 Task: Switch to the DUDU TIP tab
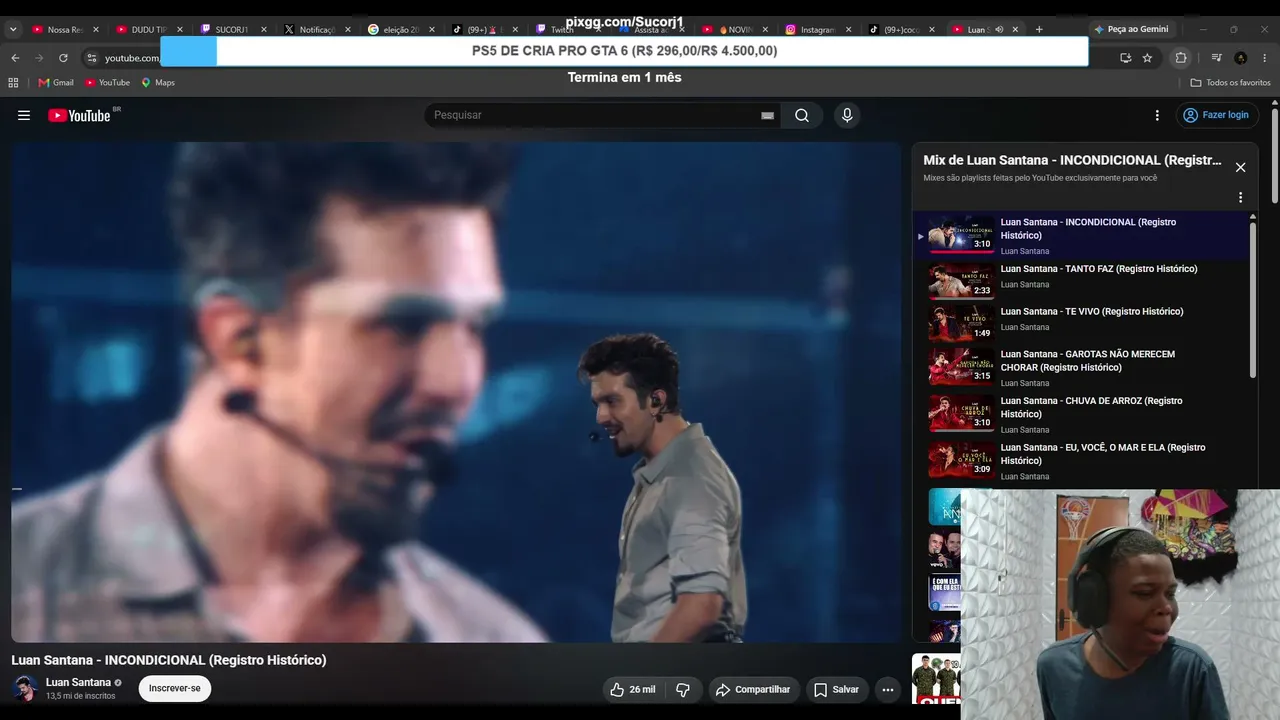point(149,30)
